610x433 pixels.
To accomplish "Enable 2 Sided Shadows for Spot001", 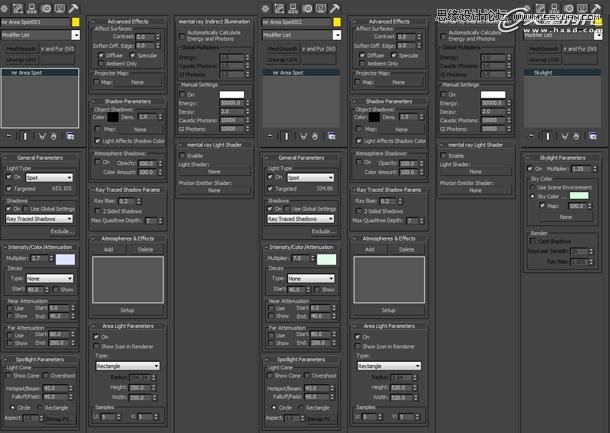I will (x=98, y=211).
